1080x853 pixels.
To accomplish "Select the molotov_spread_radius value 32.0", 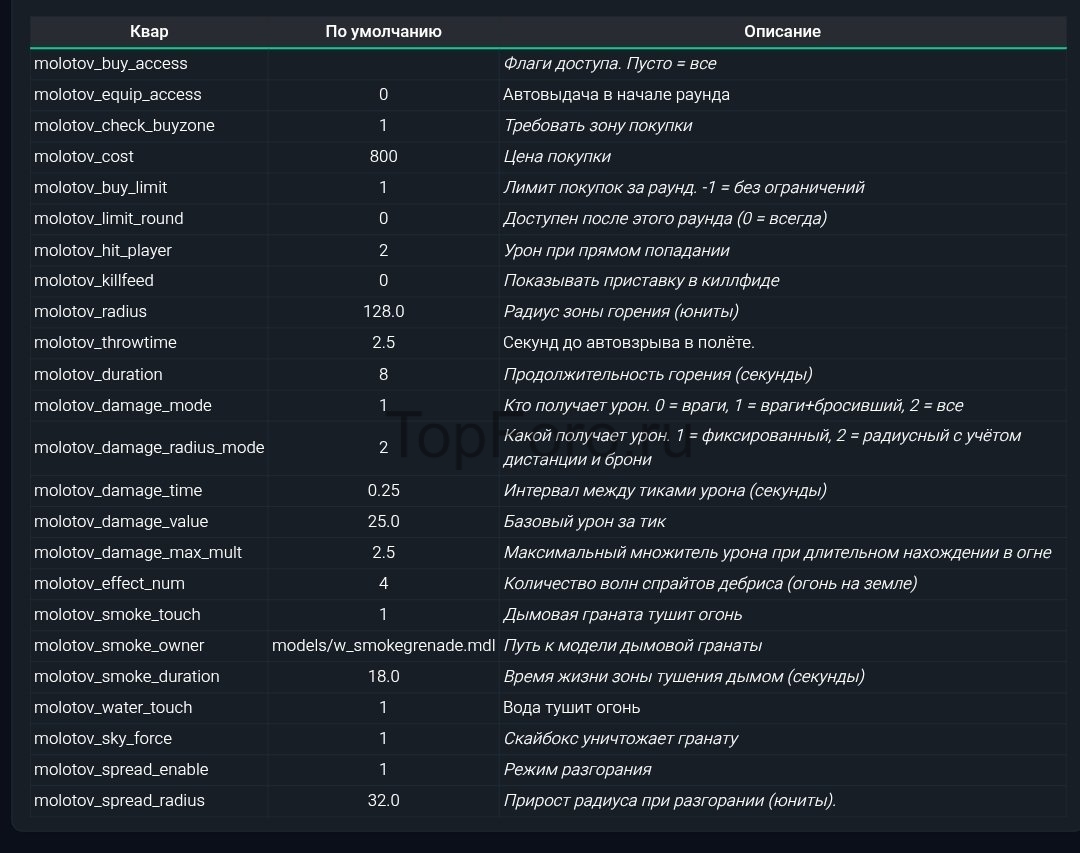I will coord(384,801).
